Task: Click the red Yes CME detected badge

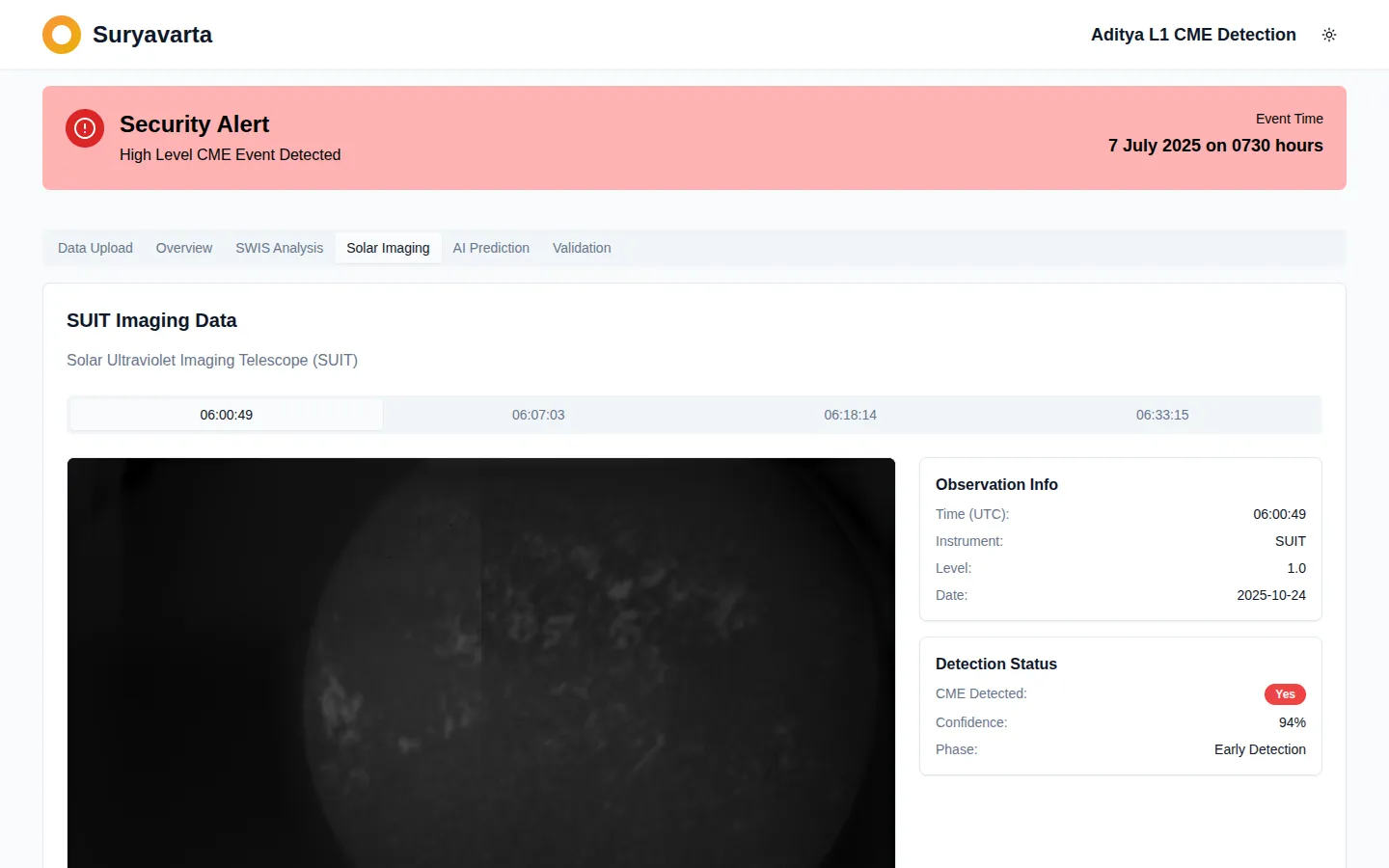Action: pos(1285,694)
